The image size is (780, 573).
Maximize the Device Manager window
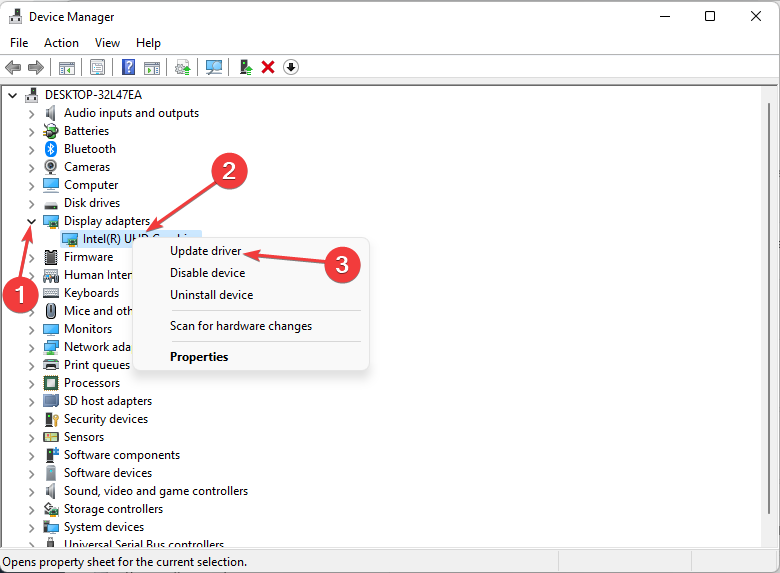coord(710,16)
